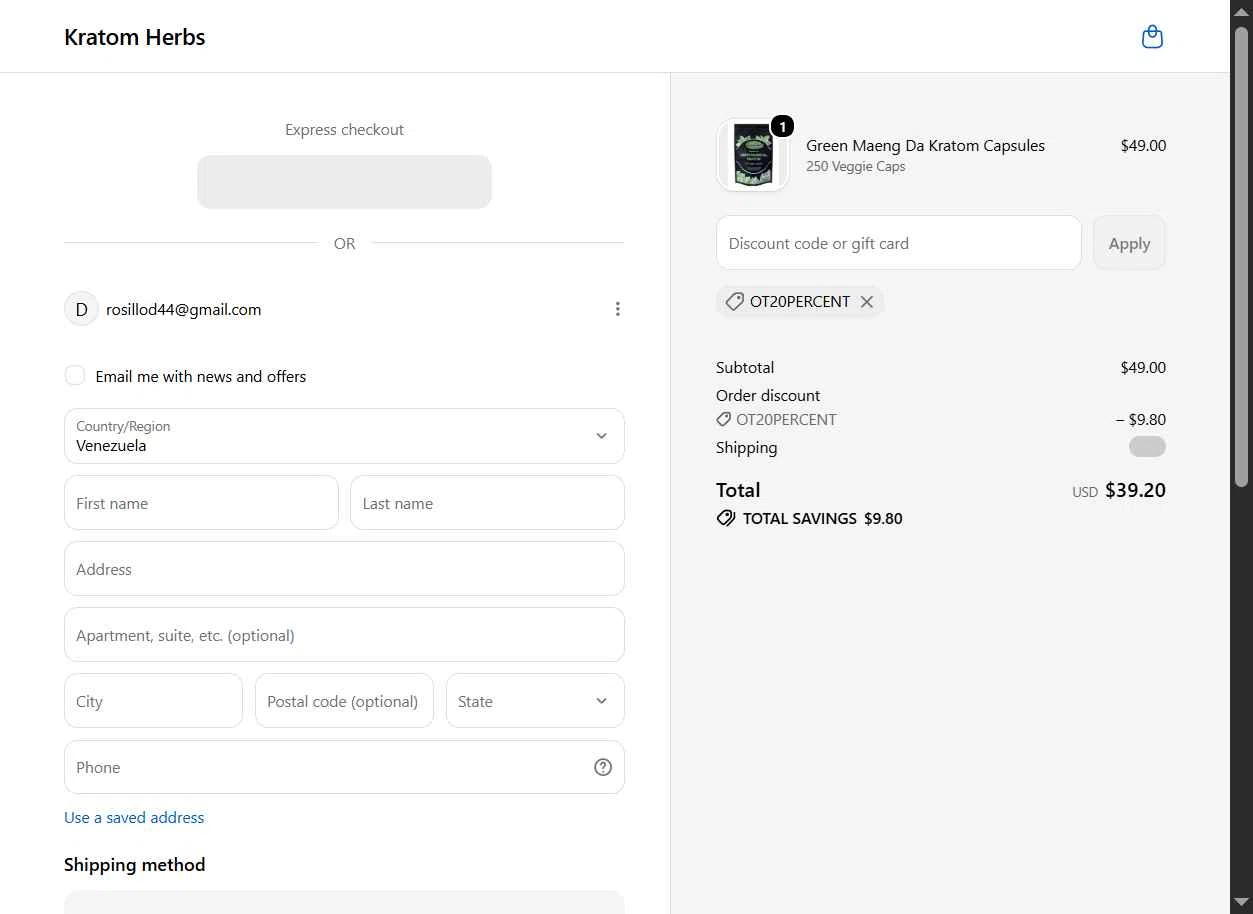This screenshot has width=1253, height=914.
Task: Click the Kratom Herbs store title
Action: click(135, 37)
